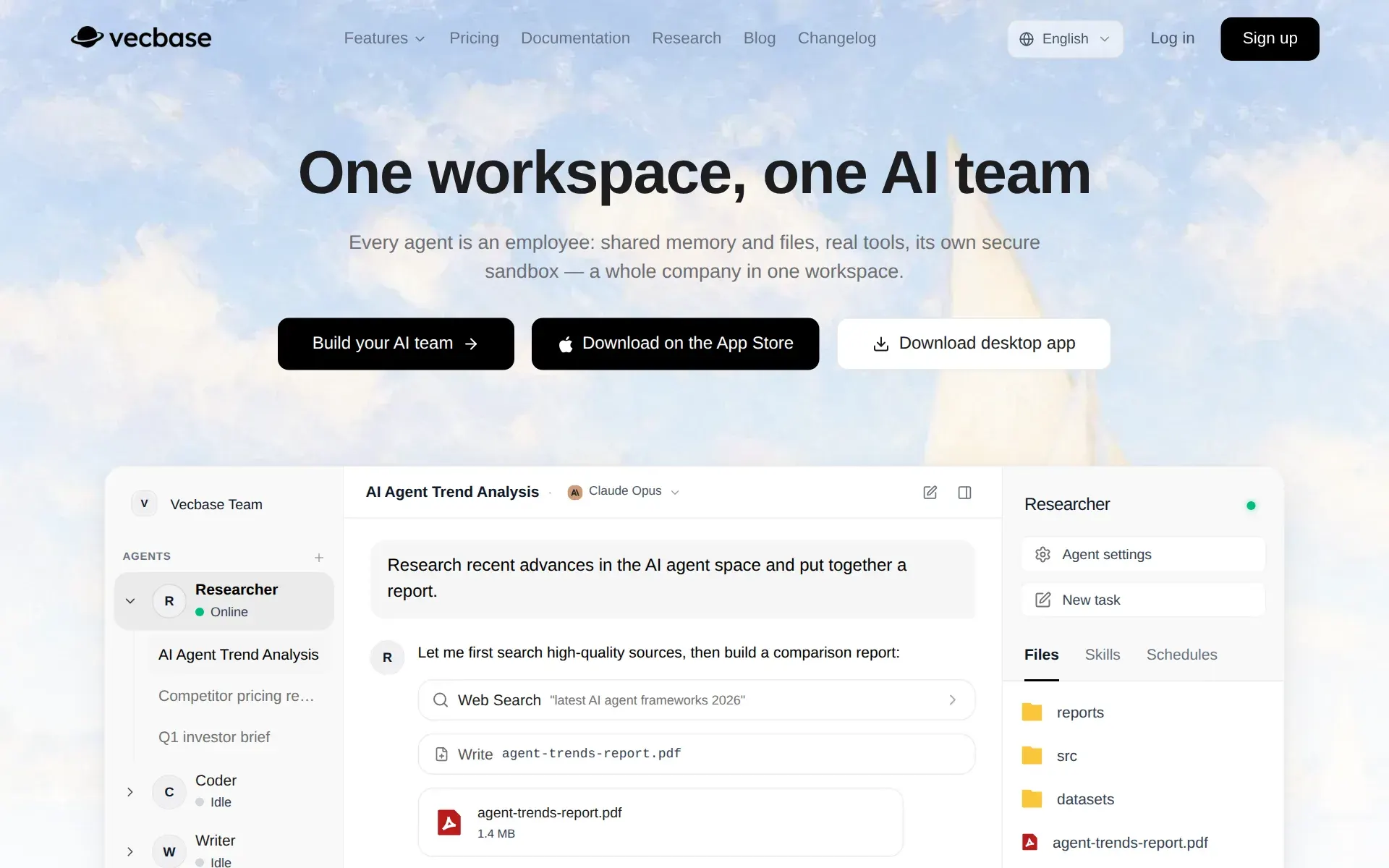Click the Web Search magnifier icon
Viewport: 1389px width, 868px height.
pos(440,700)
